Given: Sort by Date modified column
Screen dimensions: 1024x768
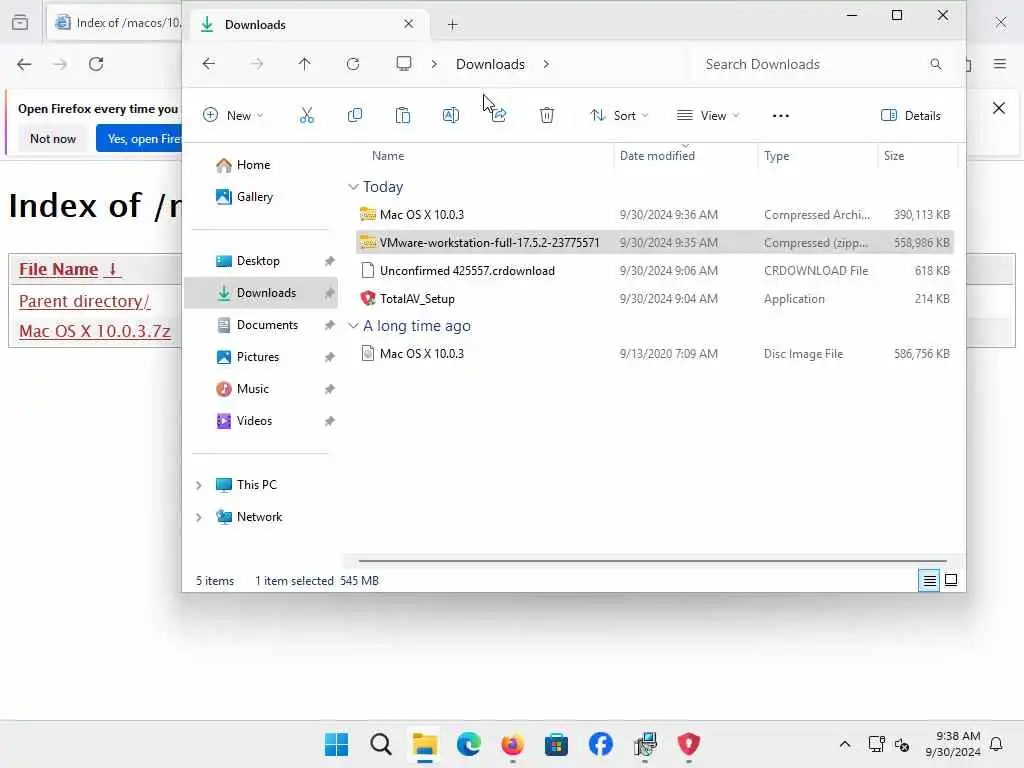Looking at the screenshot, I should tap(657, 156).
